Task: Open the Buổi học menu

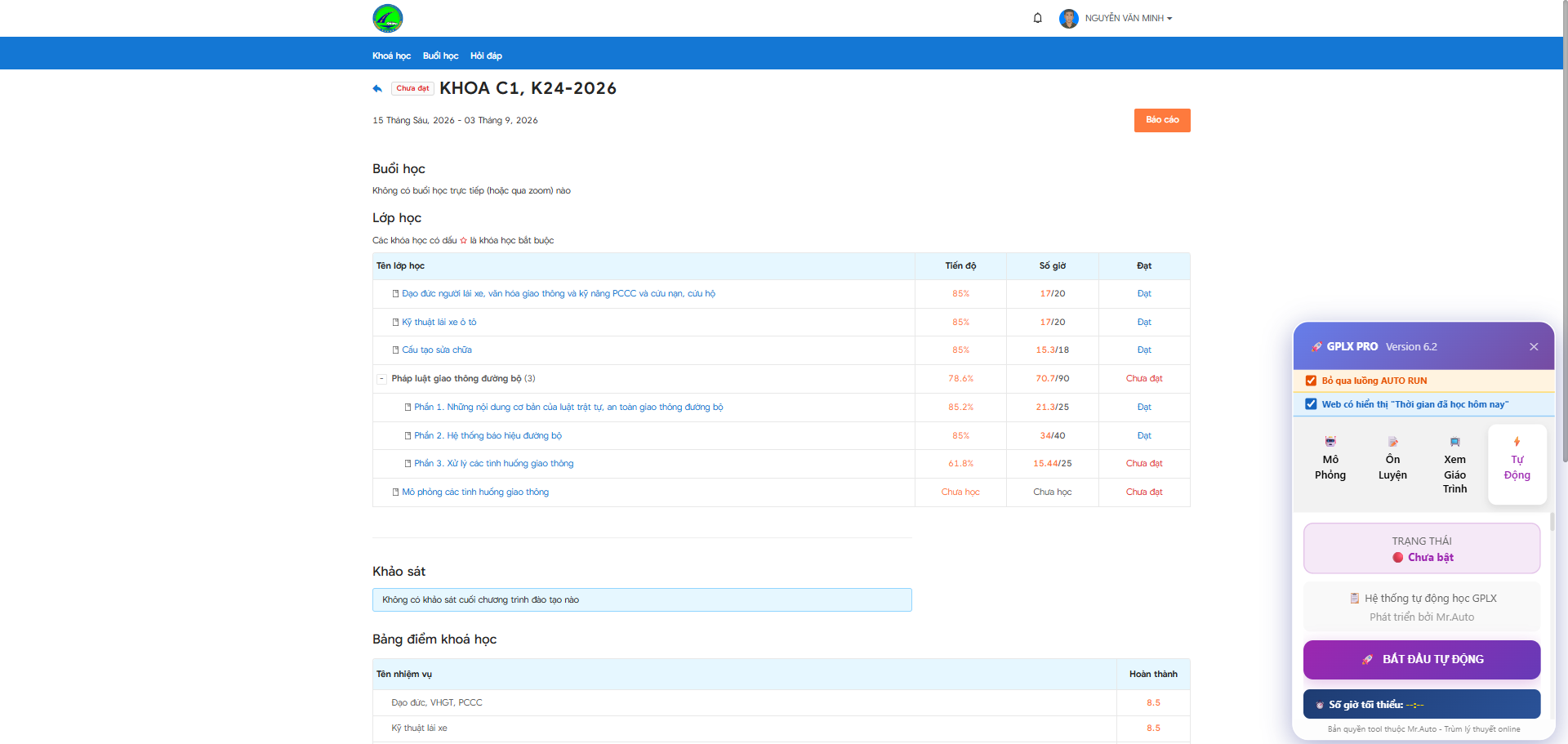Action: click(440, 56)
